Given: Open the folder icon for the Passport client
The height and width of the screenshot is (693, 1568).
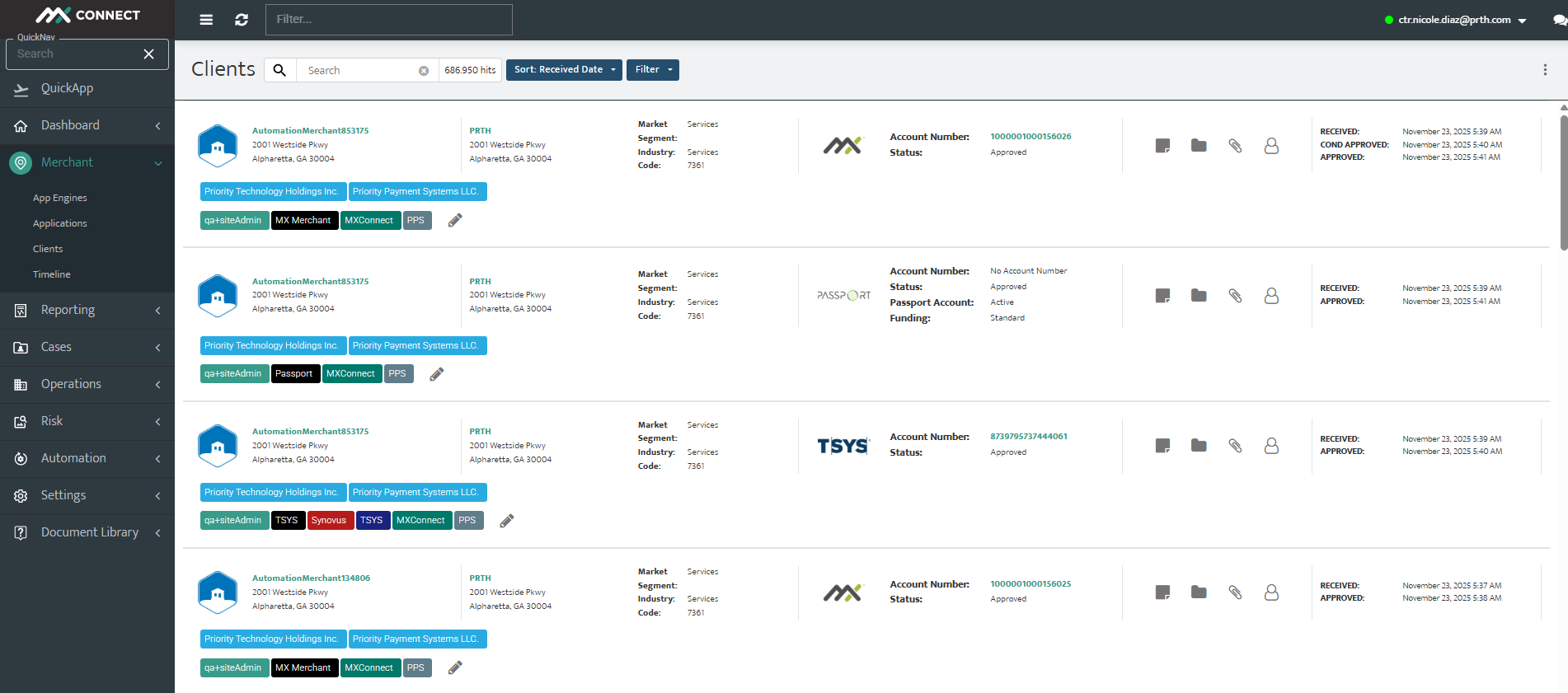Looking at the screenshot, I should tap(1199, 295).
